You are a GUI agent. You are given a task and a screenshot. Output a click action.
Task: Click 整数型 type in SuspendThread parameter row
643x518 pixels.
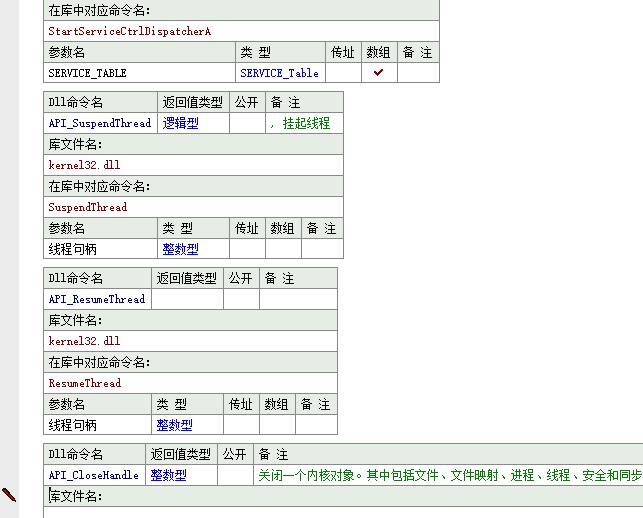181,249
